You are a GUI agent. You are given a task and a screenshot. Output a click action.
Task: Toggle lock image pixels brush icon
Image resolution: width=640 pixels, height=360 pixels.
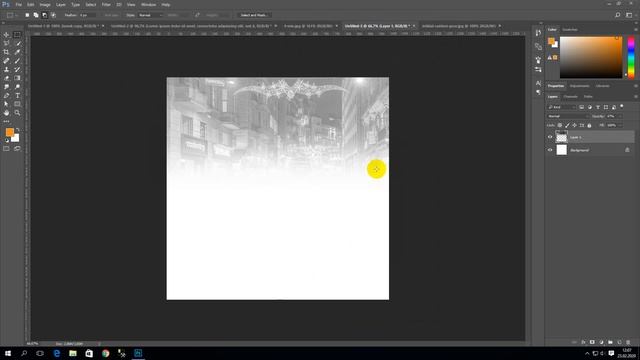[567, 125]
